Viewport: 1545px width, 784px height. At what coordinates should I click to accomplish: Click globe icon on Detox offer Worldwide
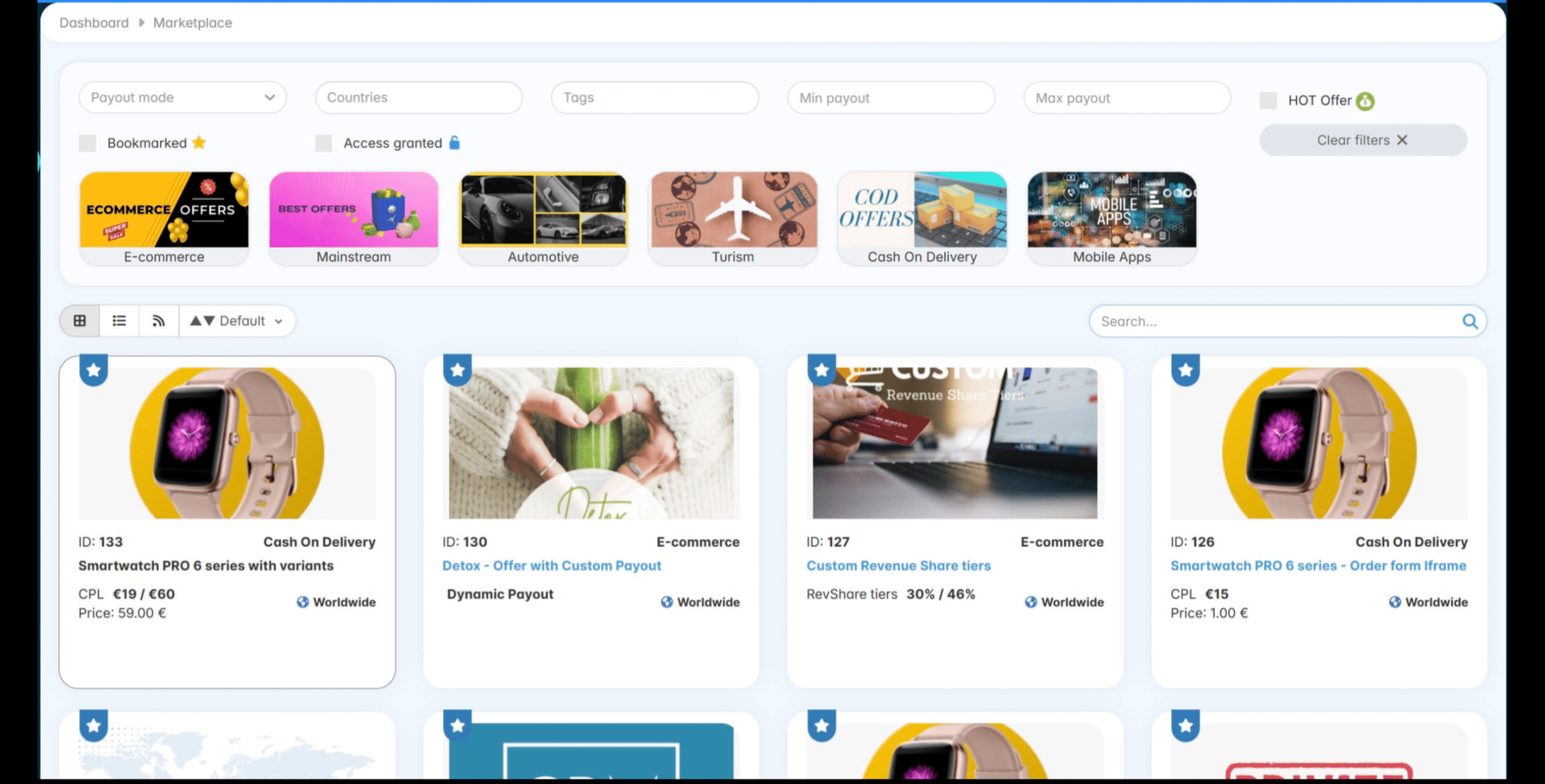coord(667,602)
